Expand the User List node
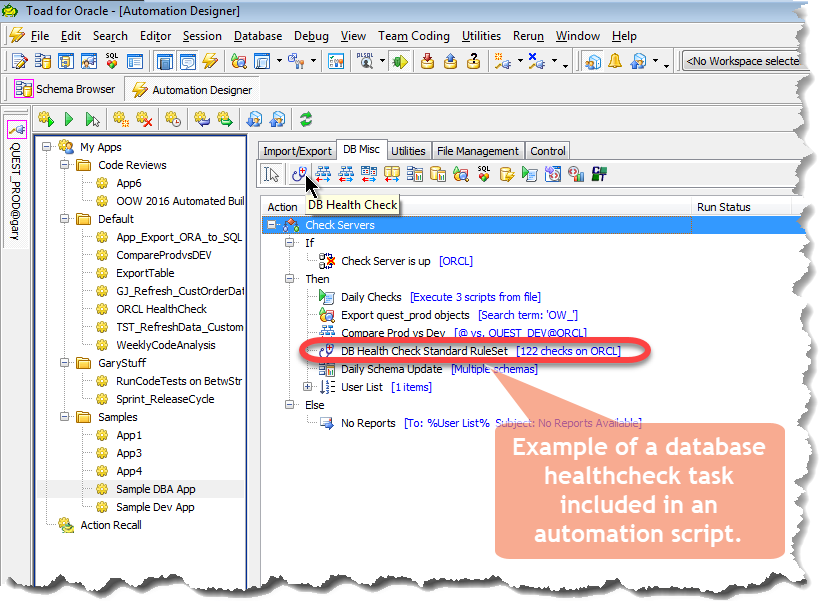Image resolution: width=820 pixels, height=601 pixels. [x=308, y=387]
